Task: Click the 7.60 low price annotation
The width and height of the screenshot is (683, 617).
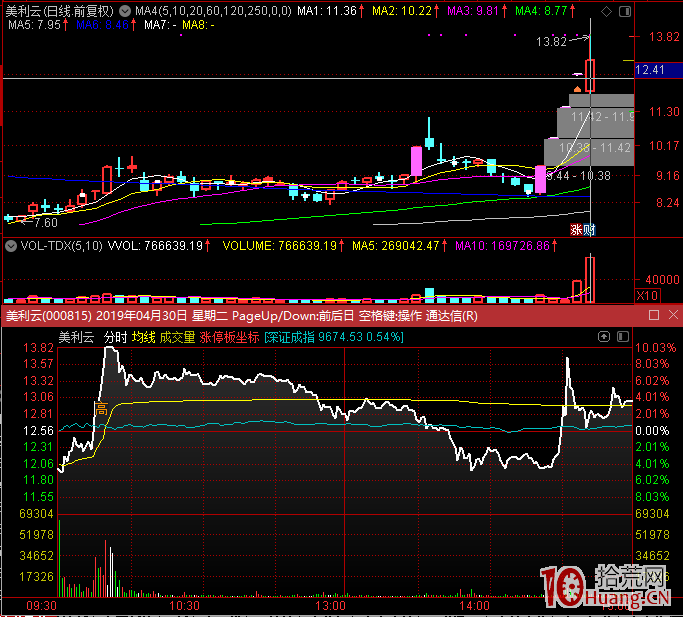Action: [46, 223]
